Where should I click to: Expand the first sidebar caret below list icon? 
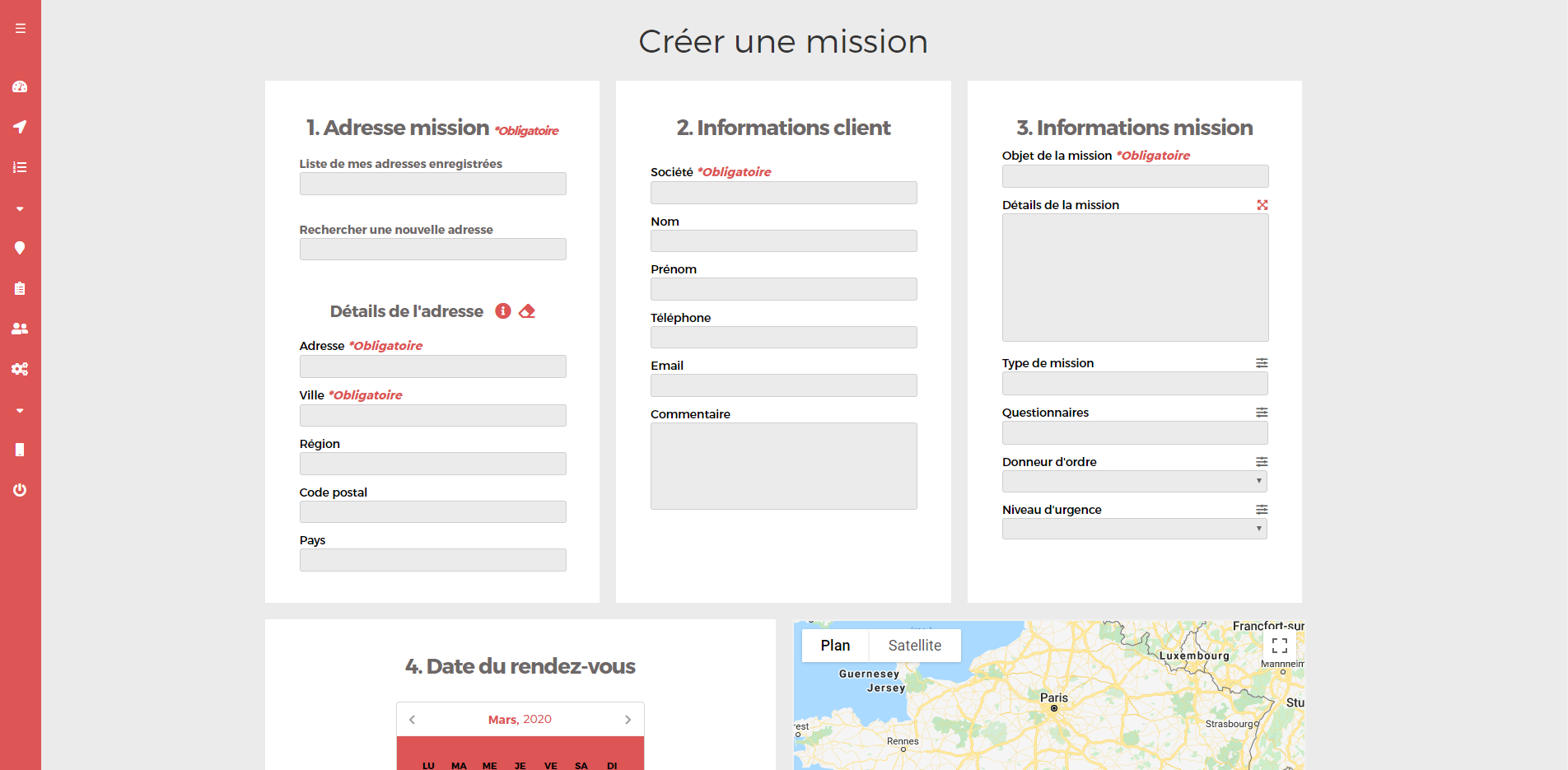pyautogui.click(x=20, y=208)
